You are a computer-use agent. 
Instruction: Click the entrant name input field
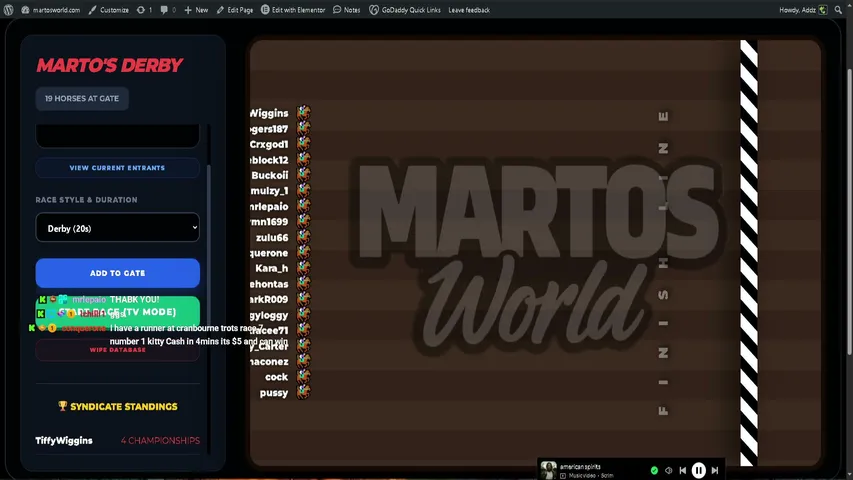[118, 135]
